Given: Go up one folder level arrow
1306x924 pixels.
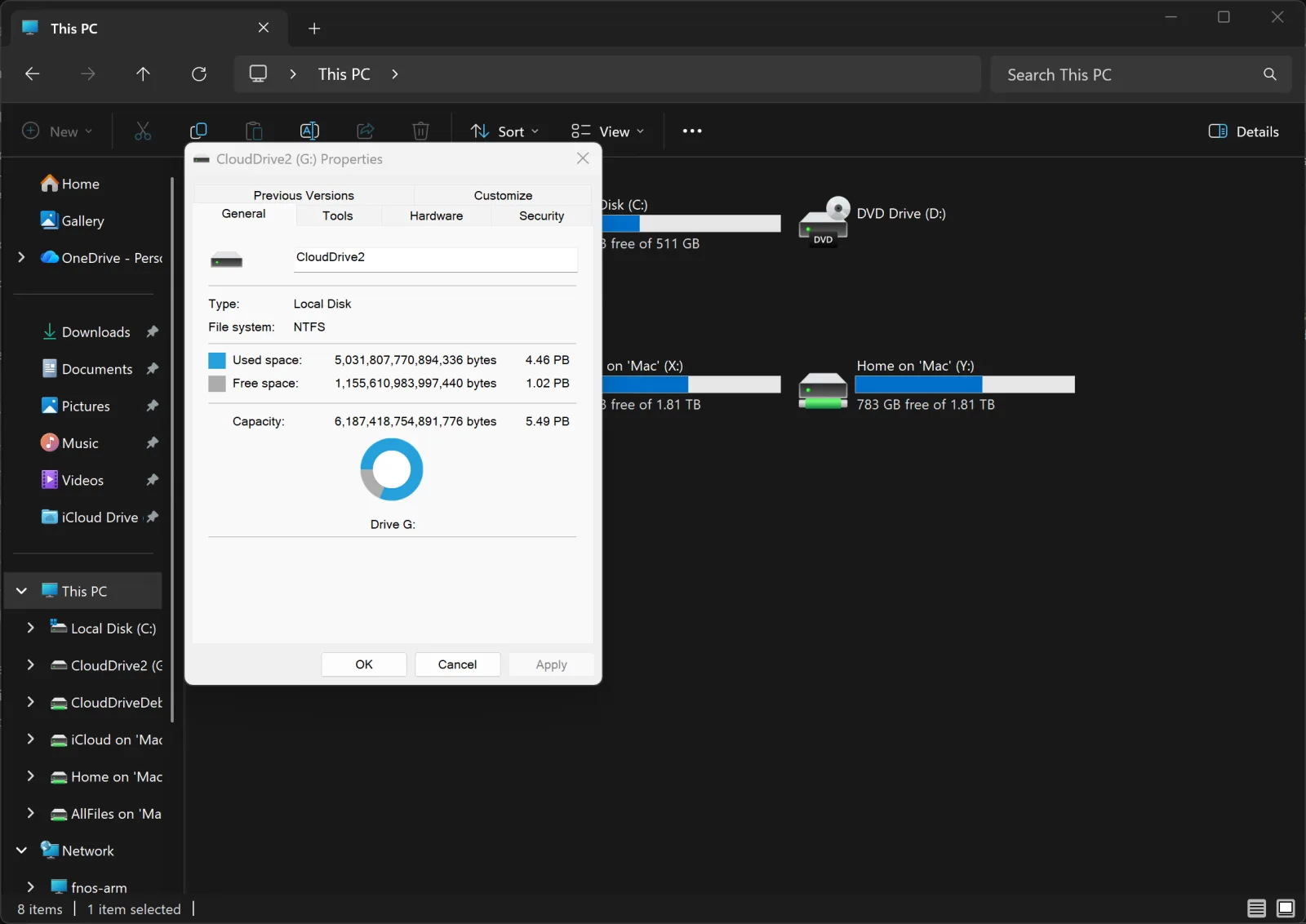Looking at the screenshot, I should point(143,74).
